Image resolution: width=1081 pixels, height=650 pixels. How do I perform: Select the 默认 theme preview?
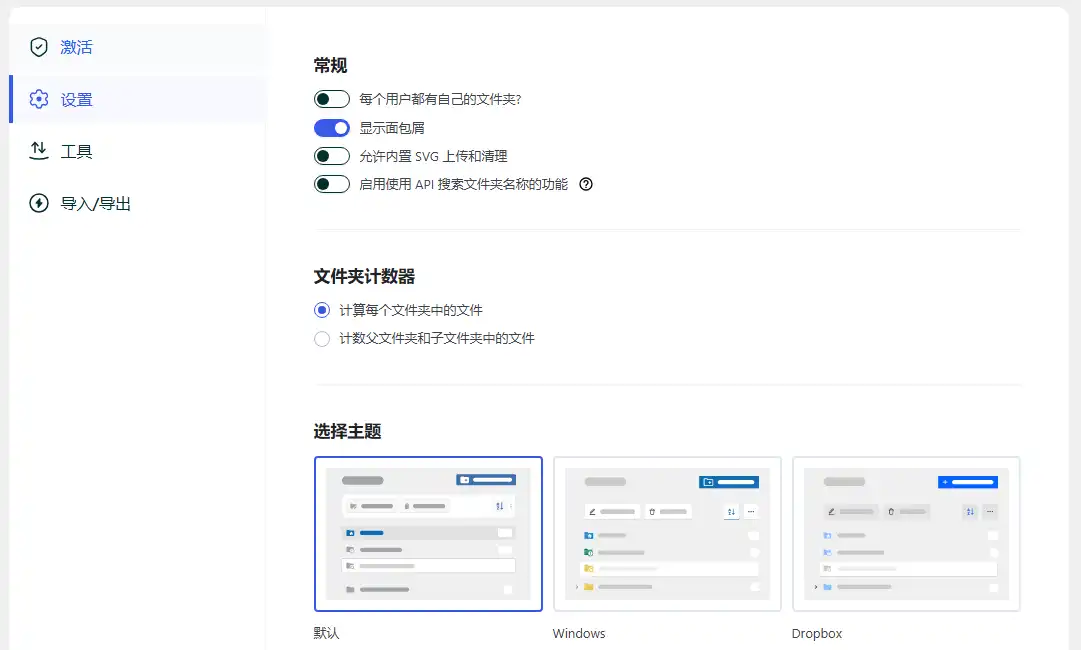tap(428, 533)
